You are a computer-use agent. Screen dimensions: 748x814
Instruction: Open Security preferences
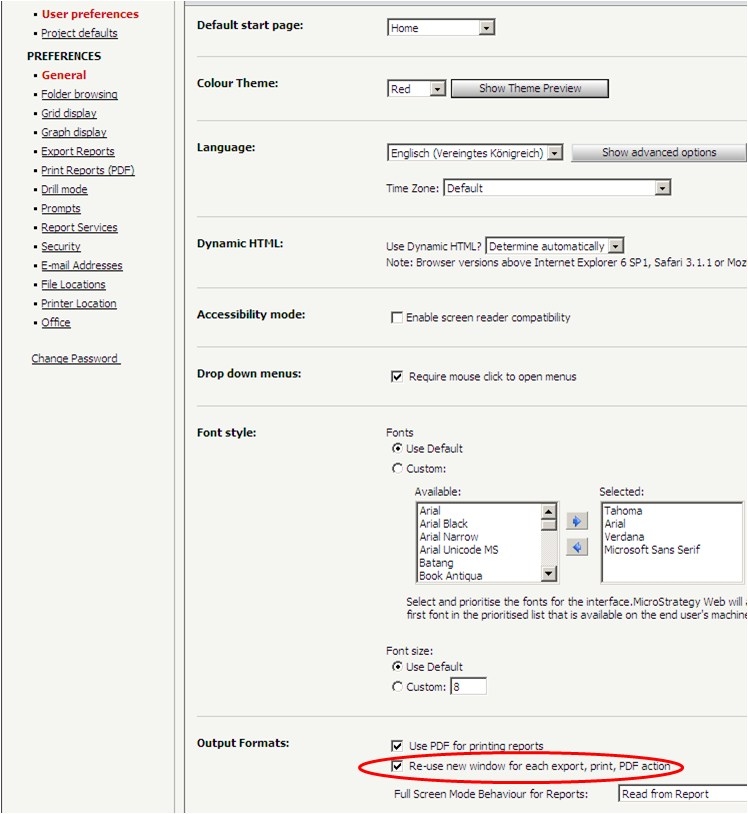(61, 247)
